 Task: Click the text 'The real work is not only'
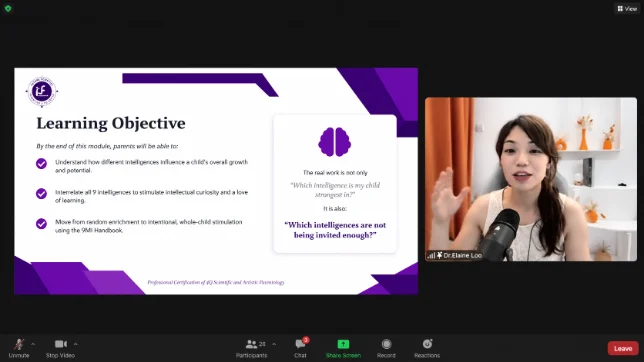point(335,173)
